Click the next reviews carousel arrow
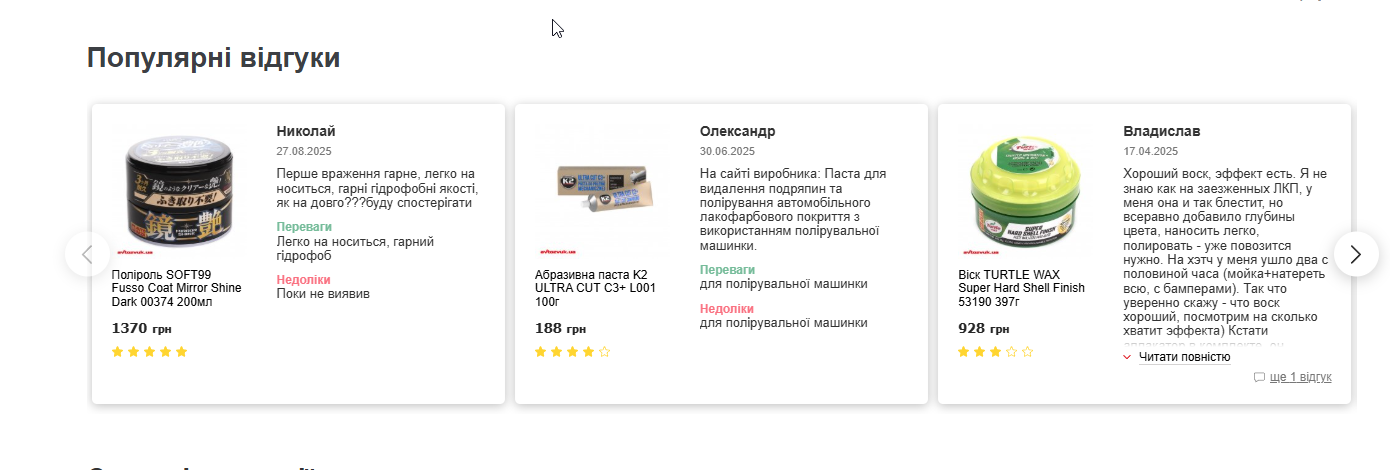The height and width of the screenshot is (470, 1390). (1356, 255)
